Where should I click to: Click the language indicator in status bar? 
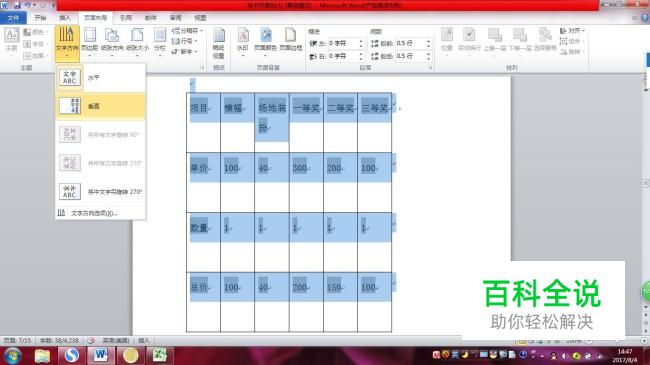116,341
